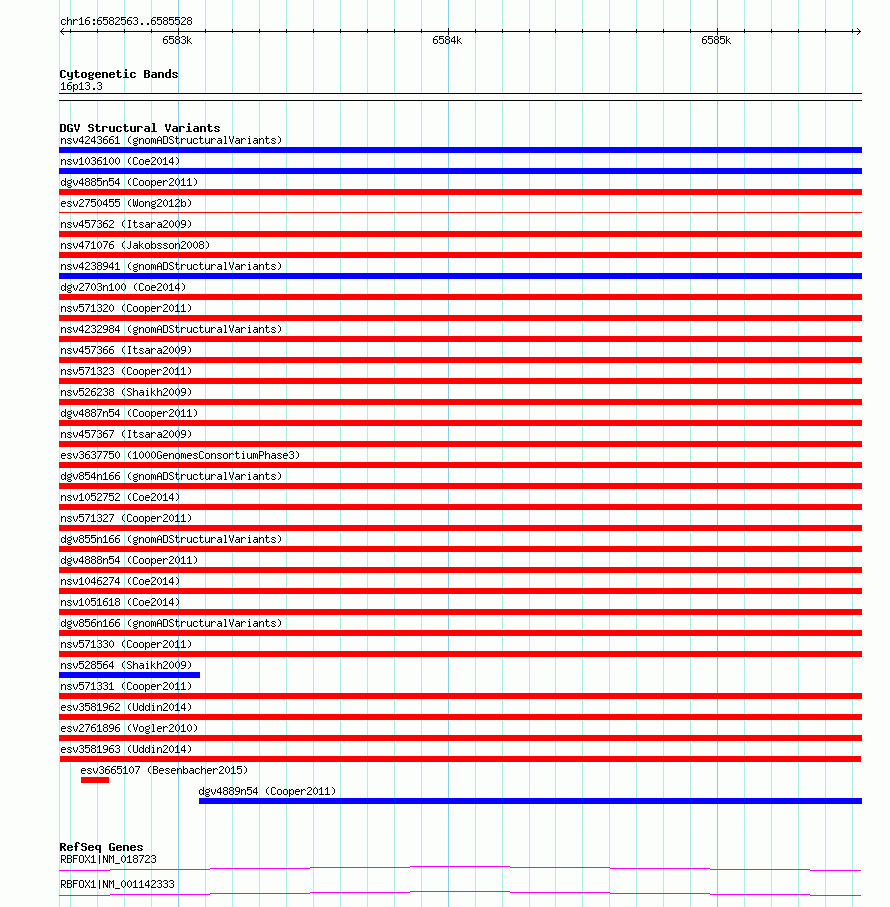Click the 6584k ruler tick label
The height and width of the screenshot is (907, 890).
tap(447, 40)
